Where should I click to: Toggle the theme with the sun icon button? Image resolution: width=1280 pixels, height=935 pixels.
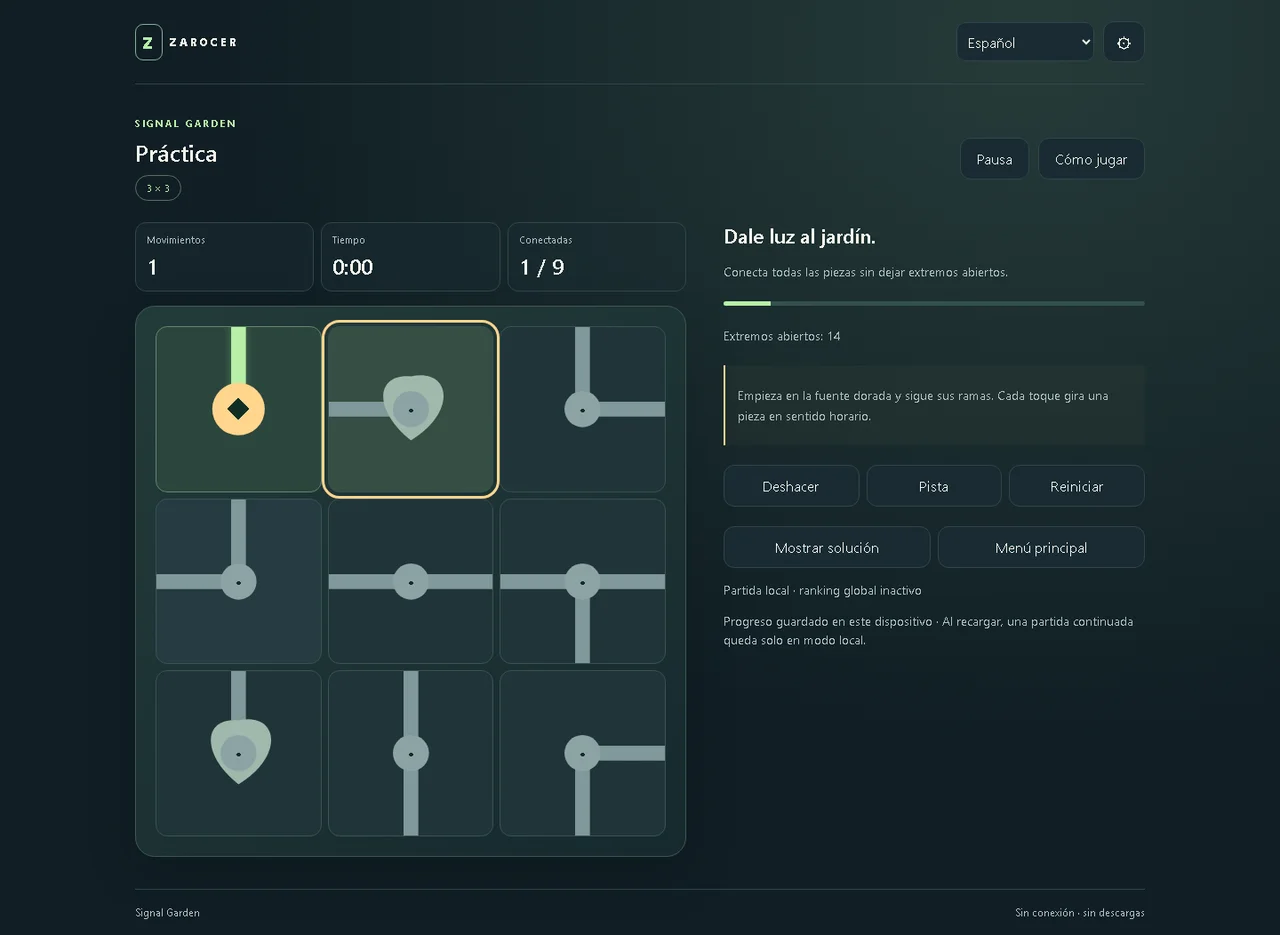pyautogui.click(x=1123, y=42)
